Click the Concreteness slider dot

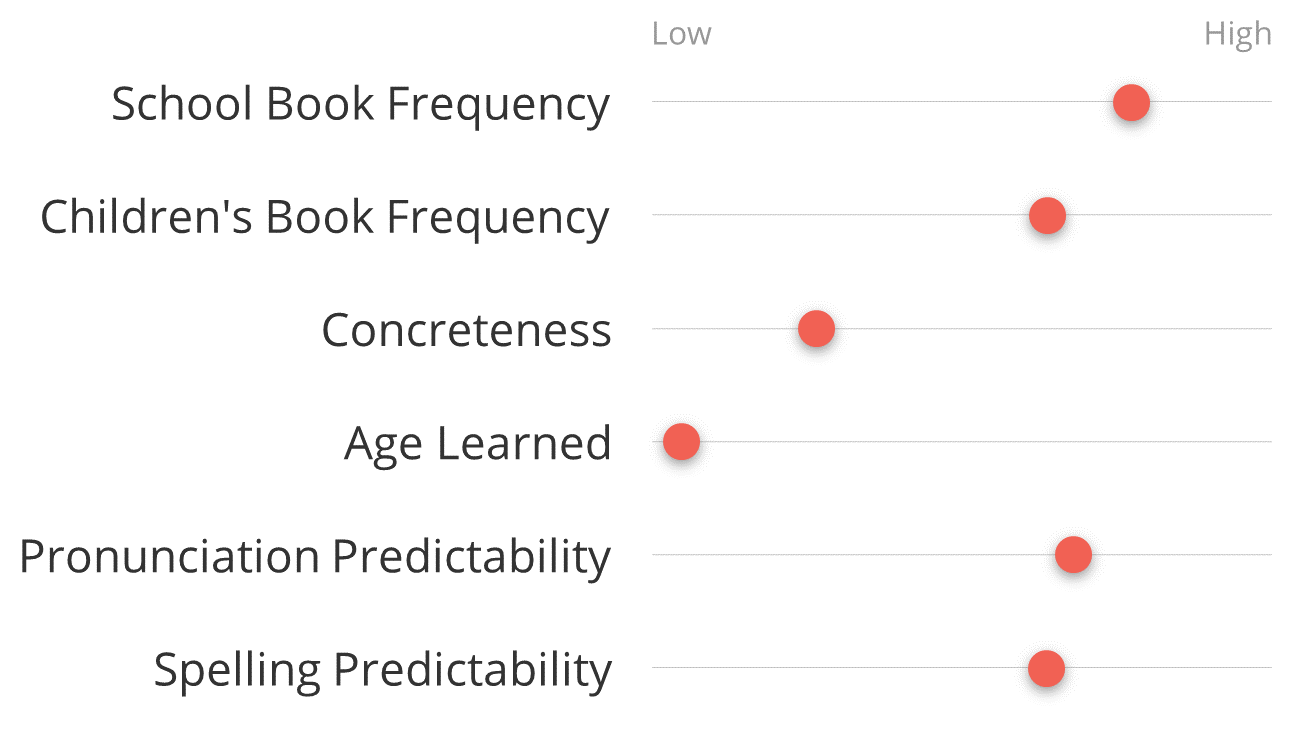pyautogui.click(x=816, y=328)
